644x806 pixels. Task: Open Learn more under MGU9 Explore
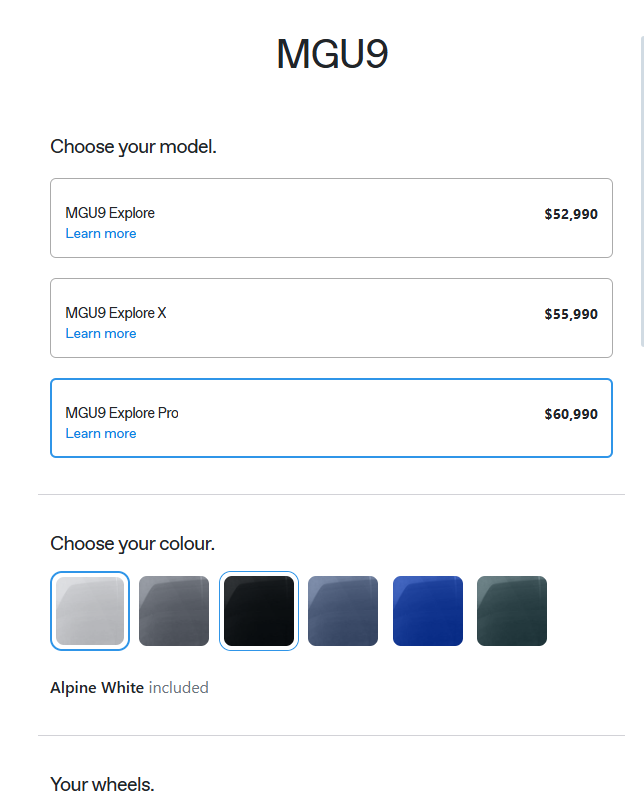(x=101, y=233)
